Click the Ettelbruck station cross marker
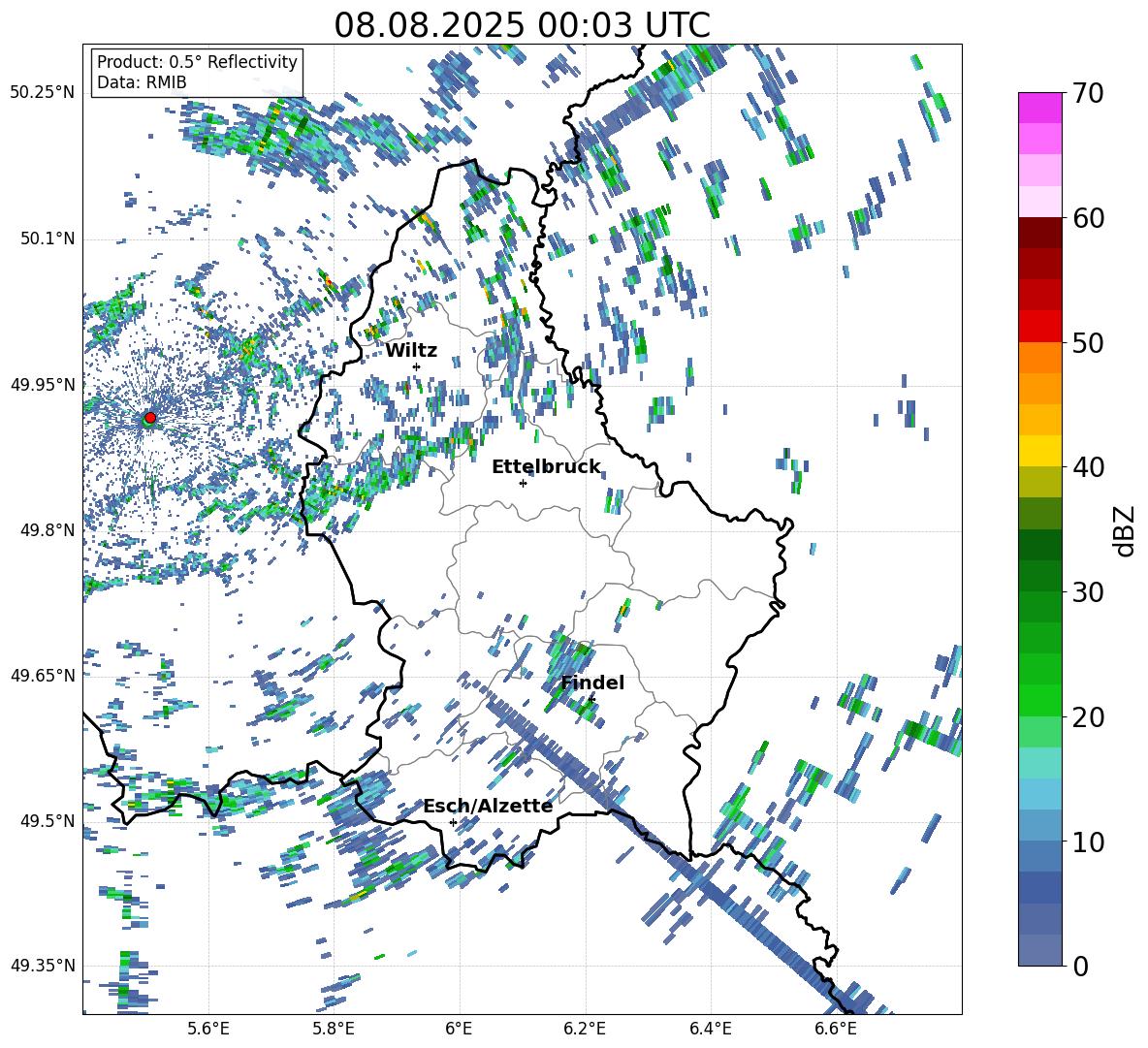Viewport: 1148px width, 1048px height. coord(523,483)
